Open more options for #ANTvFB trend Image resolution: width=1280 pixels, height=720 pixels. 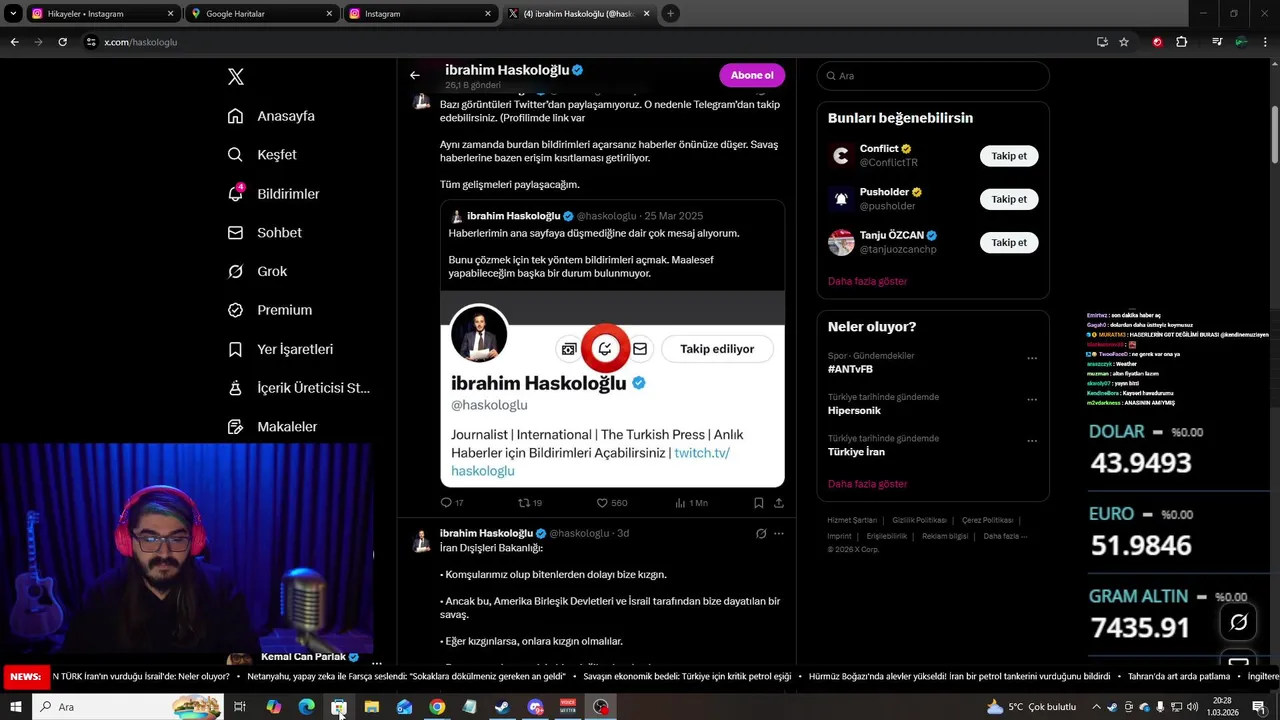(x=1032, y=358)
